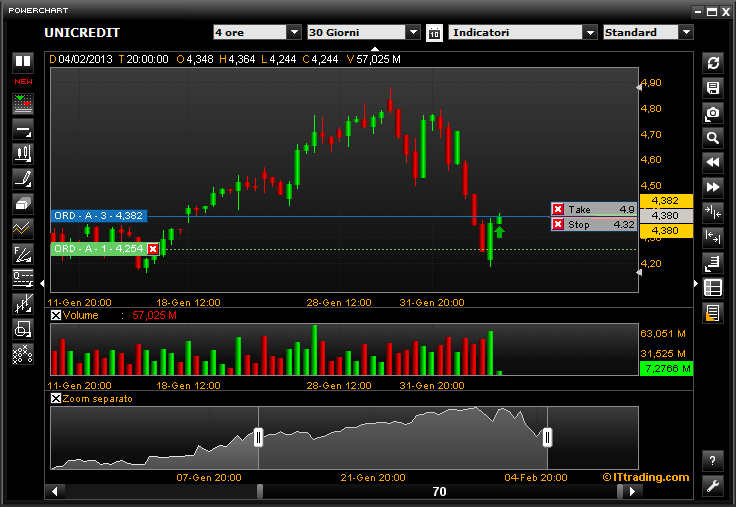736x507 pixels.
Task: Open the calendar date picker icon
Action: [x=434, y=33]
